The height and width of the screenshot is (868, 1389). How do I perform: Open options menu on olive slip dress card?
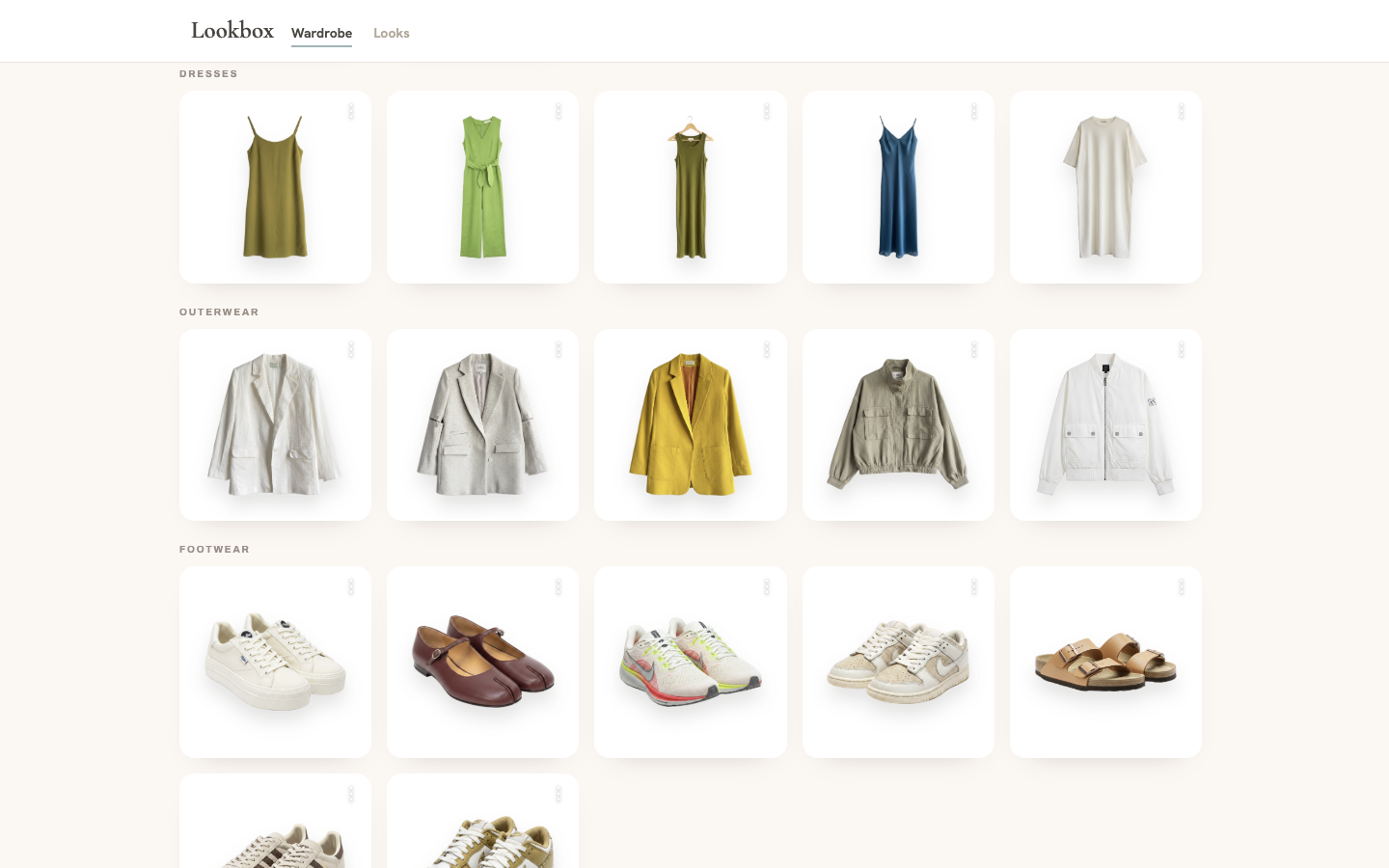coord(351,112)
